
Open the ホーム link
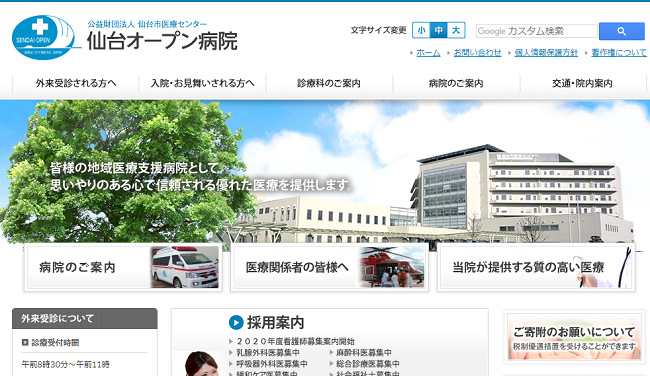click(428, 53)
